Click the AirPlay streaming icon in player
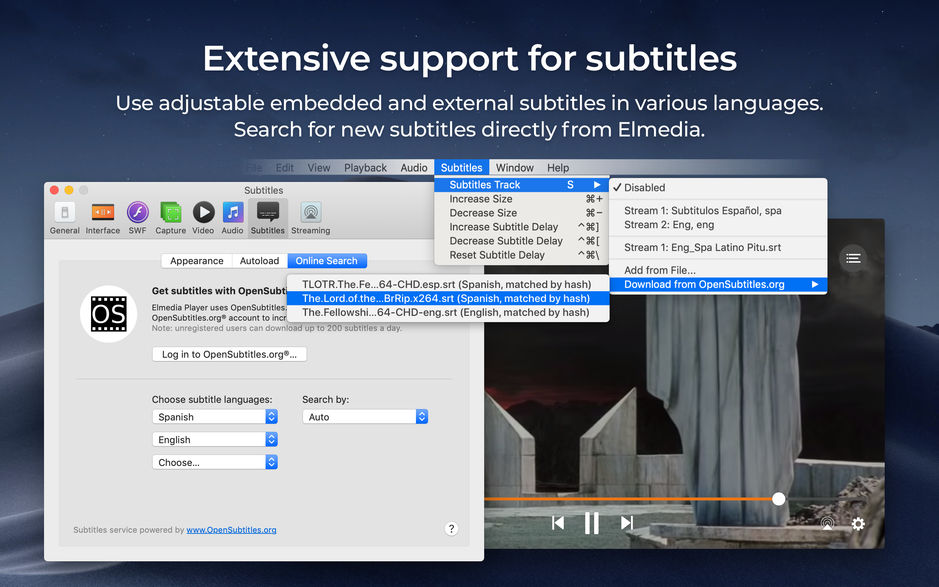The image size is (939, 587). (826, 523)
